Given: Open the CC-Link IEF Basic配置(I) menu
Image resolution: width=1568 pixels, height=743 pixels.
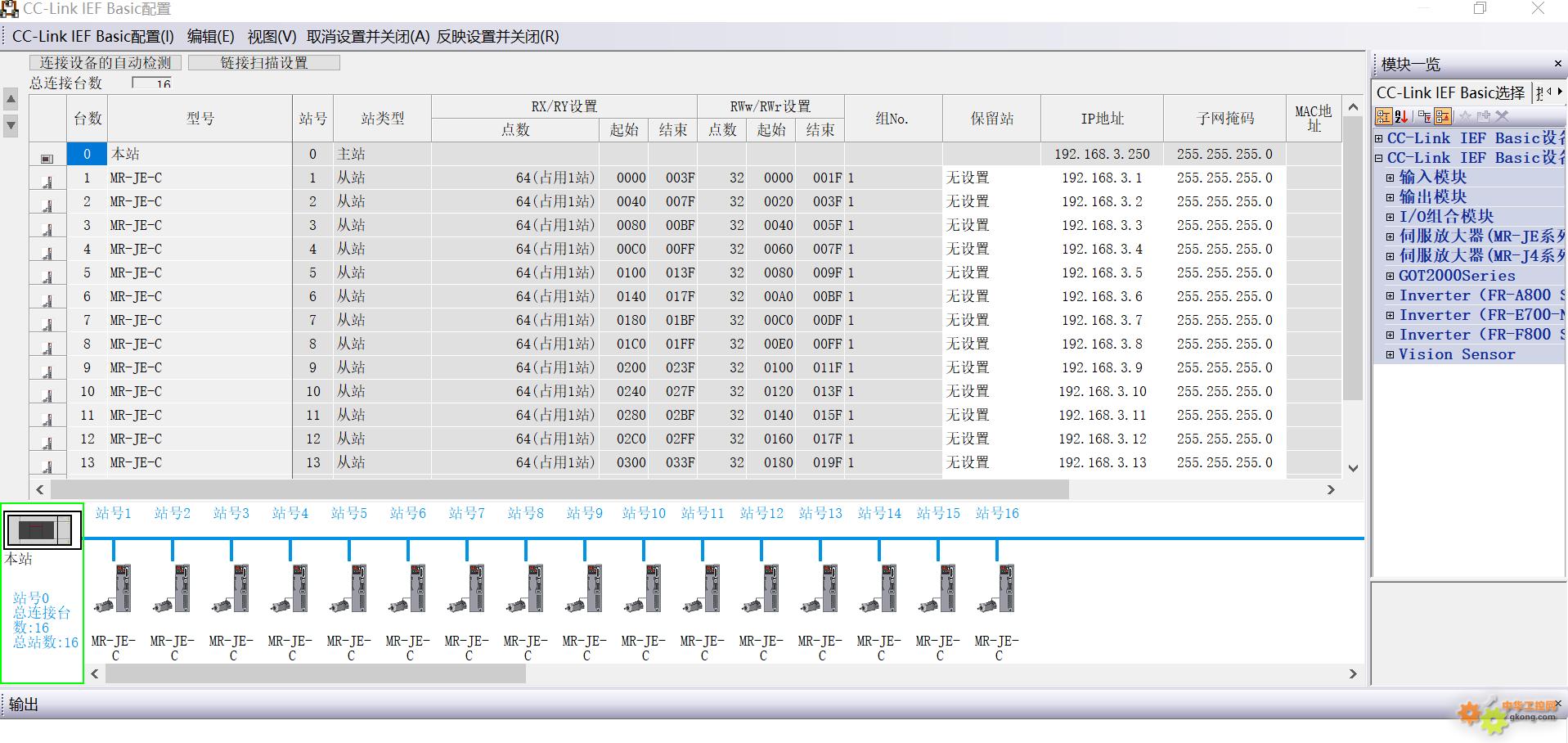Looking at the screenshot, I should pyautogui.click(x=93, y=37).
